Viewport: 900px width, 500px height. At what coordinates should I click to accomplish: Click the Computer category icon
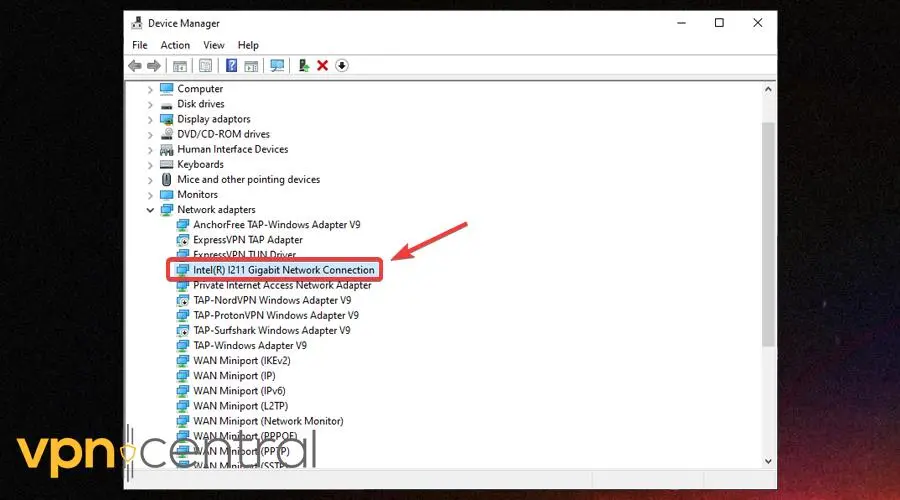(166, 88)
